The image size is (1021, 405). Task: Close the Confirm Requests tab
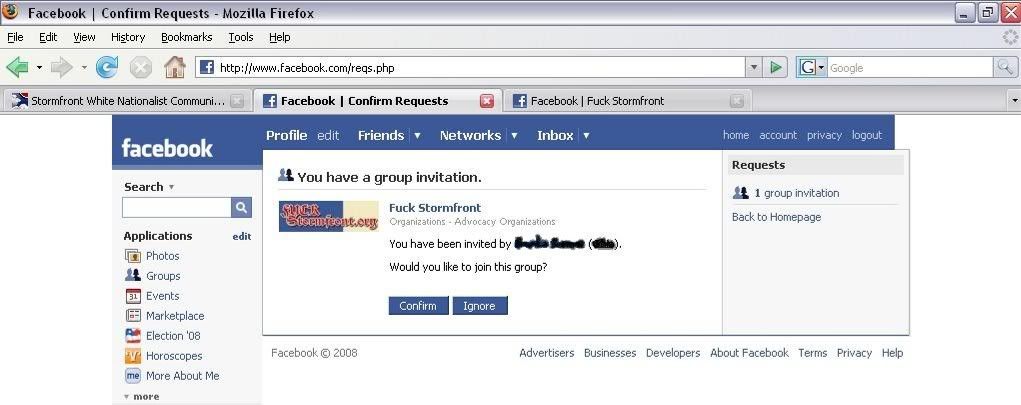point(486,101)
